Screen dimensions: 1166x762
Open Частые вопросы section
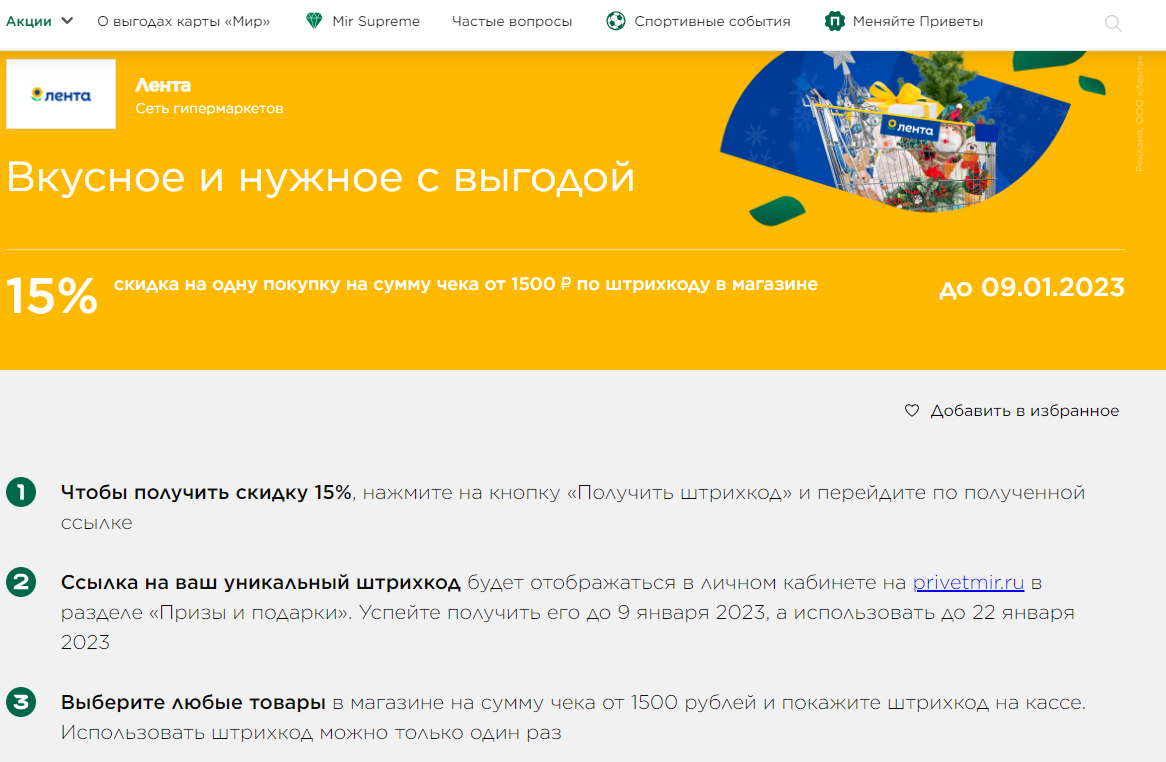[512, 21]
